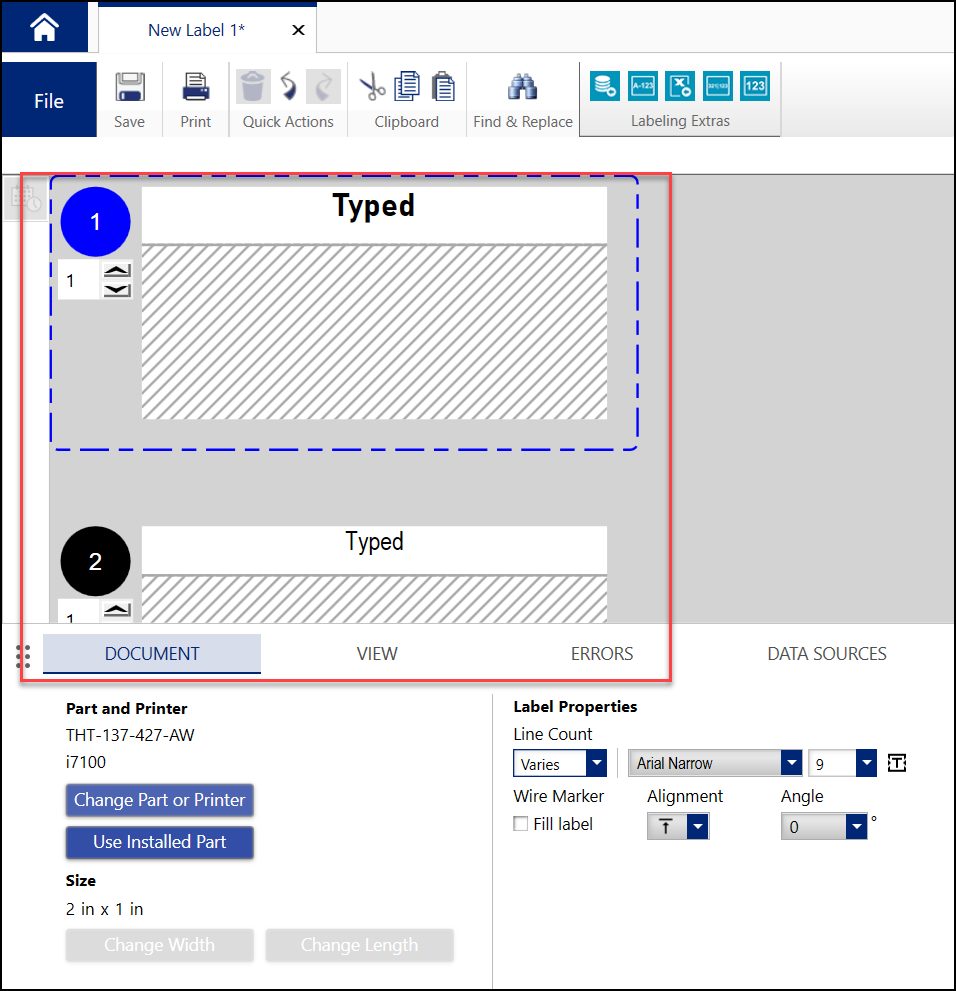The image size is (956, 991).
Task: Click the Change Part or Printer button
Action: (x=160, y=800)
